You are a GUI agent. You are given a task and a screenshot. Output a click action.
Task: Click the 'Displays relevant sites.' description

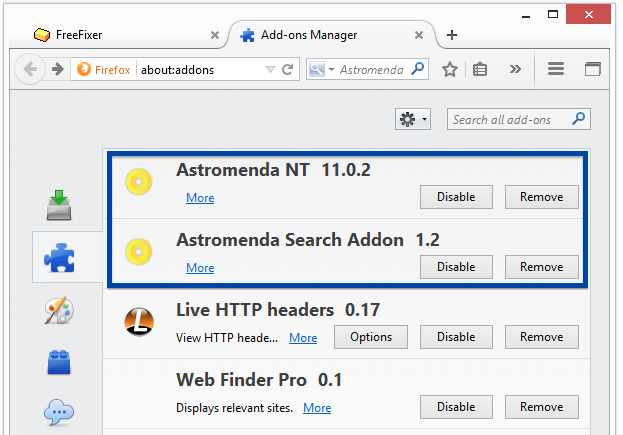click(234, 408)
